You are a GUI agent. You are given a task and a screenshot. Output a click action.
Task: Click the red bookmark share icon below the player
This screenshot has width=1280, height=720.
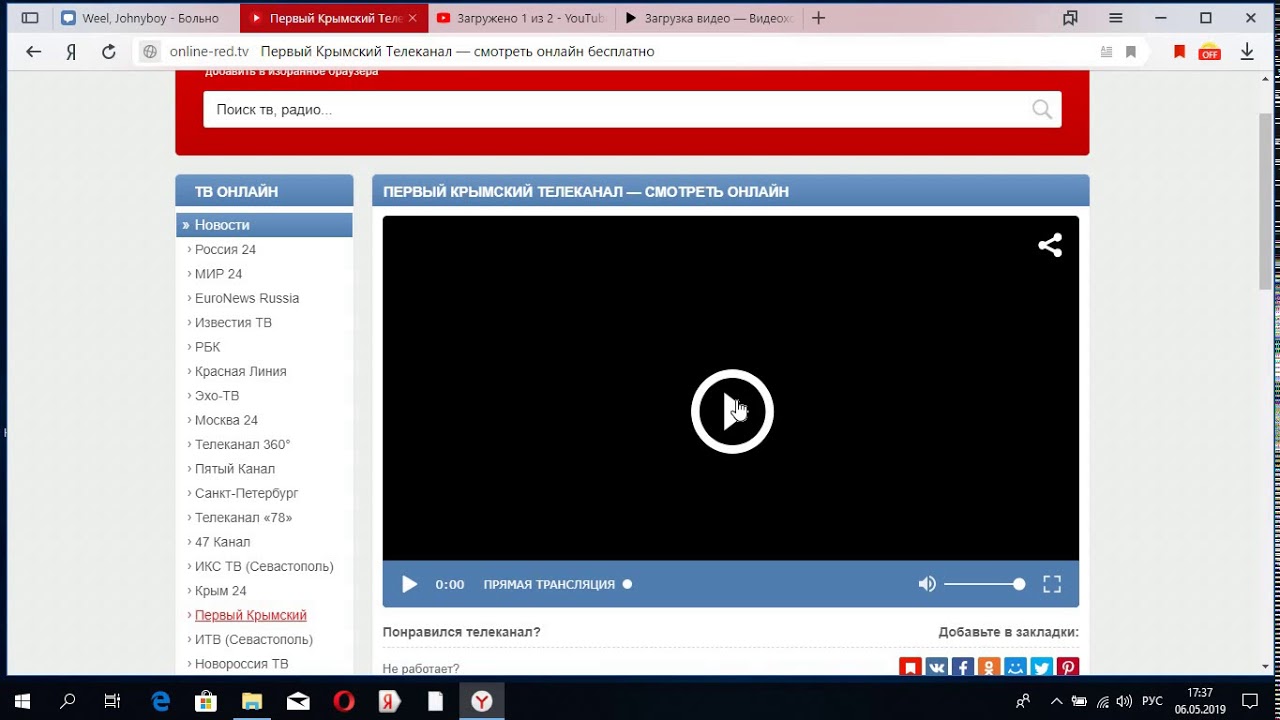click(x=910, y=667)
